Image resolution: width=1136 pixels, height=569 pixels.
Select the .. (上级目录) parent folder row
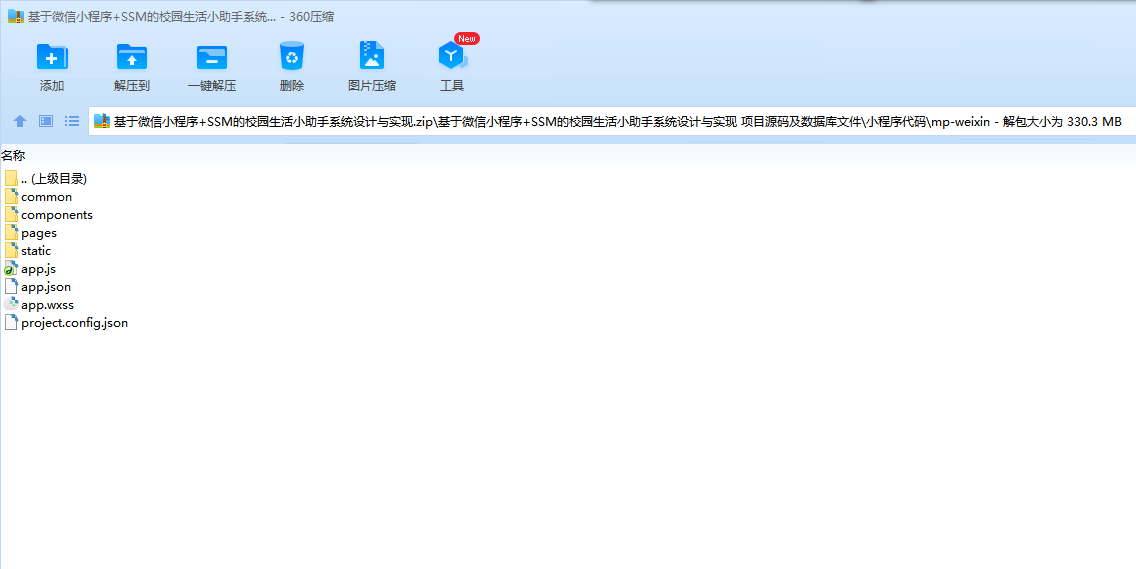pyautogui.click(x=46, y=178)
